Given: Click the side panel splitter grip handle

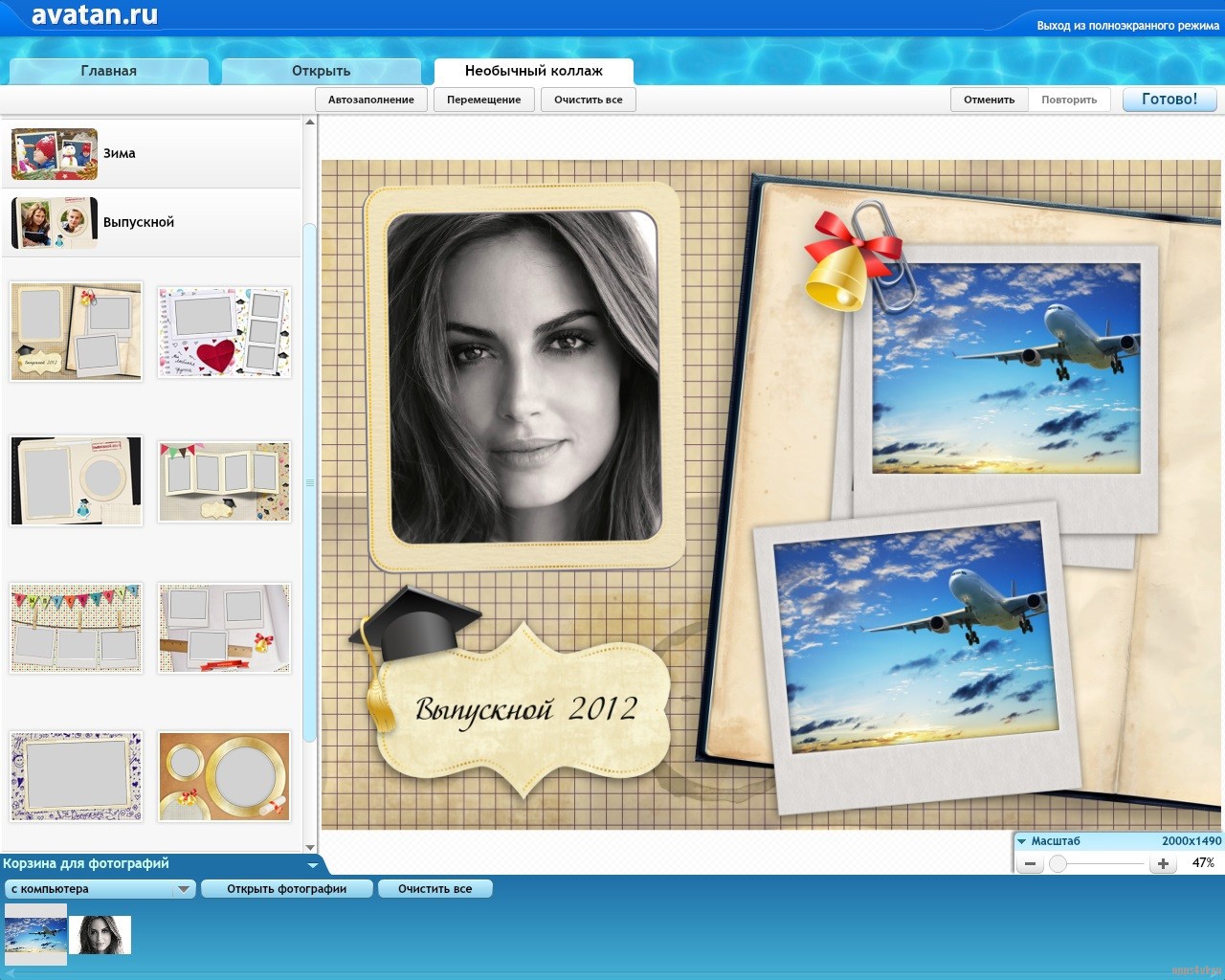Looking at the screenshot, I should (309, 483).
